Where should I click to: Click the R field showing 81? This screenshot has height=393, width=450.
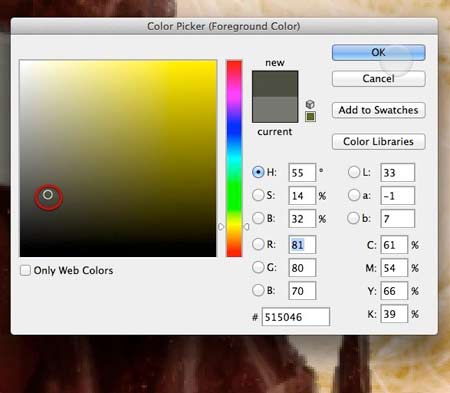pos(302,245)
